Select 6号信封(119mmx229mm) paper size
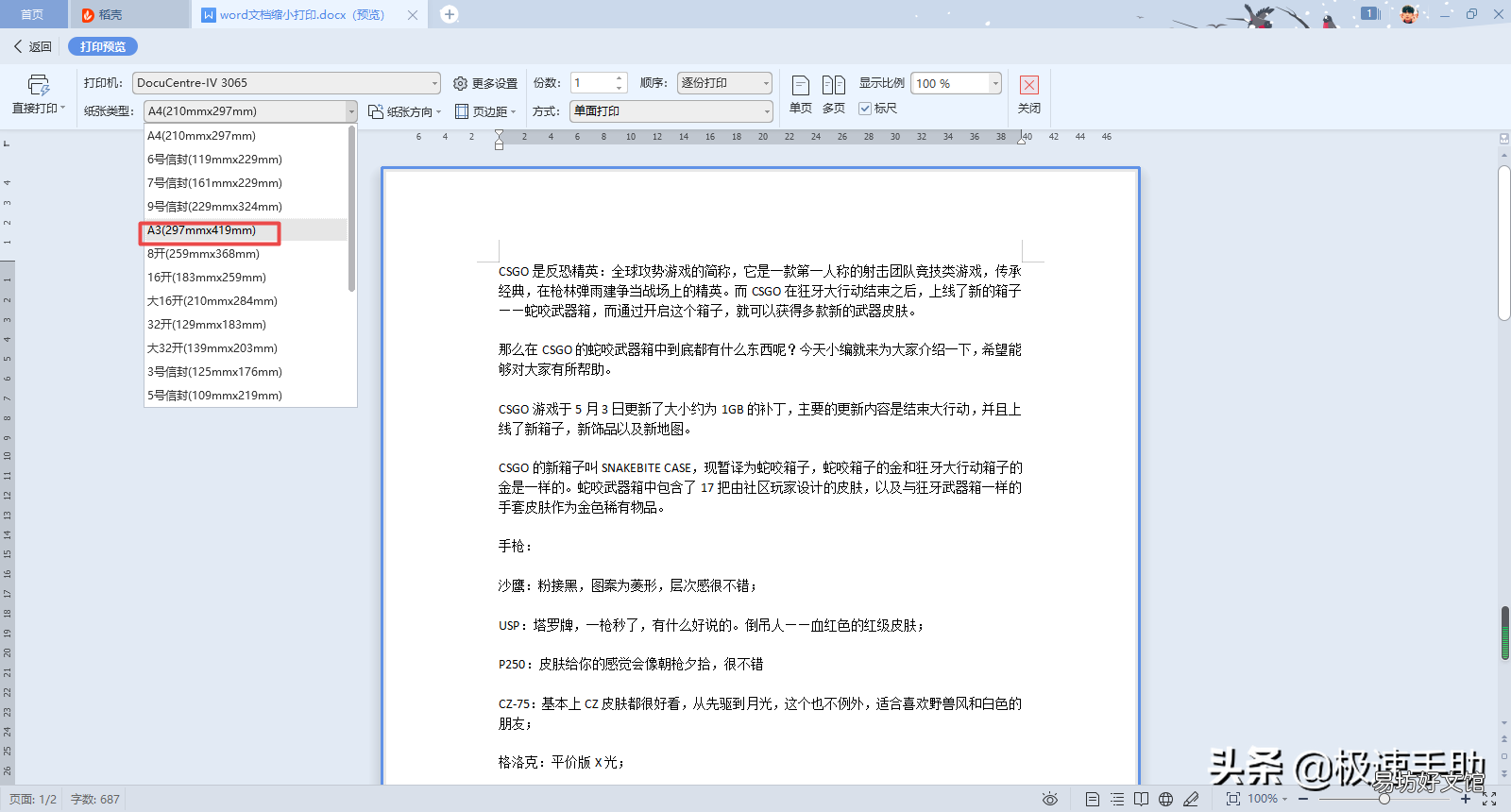Screen dimensions: 1511x812 click(x=246, y=160)
